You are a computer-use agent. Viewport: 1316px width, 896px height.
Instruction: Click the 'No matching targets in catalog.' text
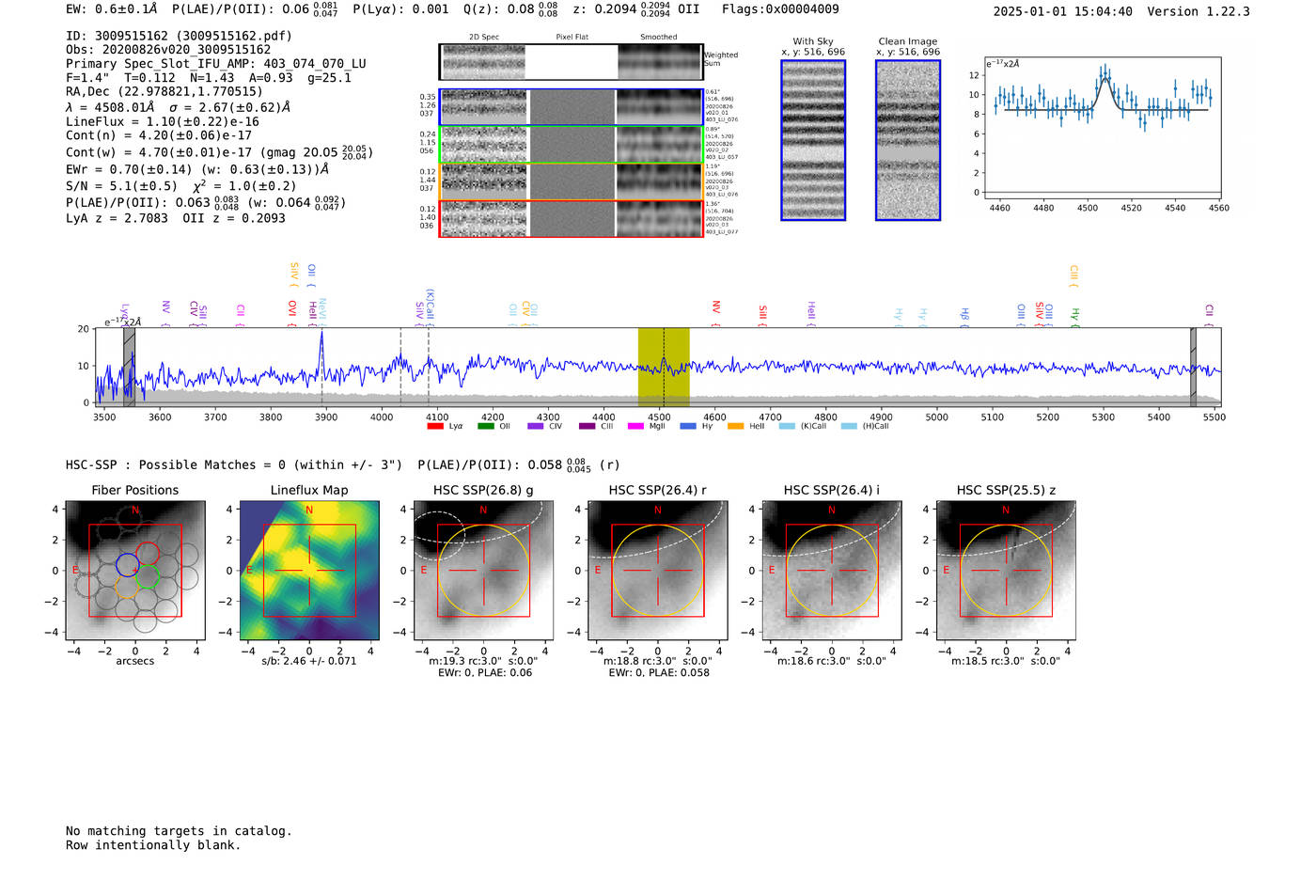179,831
